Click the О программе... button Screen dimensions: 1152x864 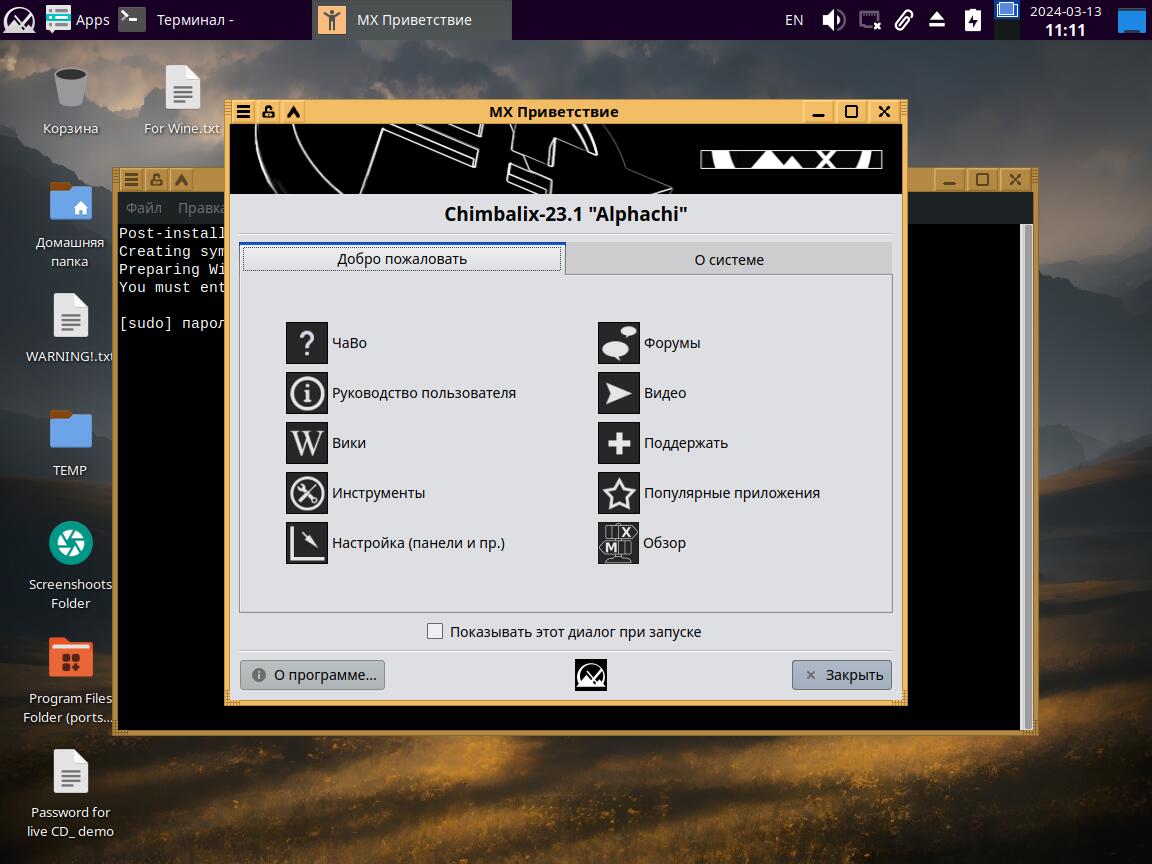point(312,675)
